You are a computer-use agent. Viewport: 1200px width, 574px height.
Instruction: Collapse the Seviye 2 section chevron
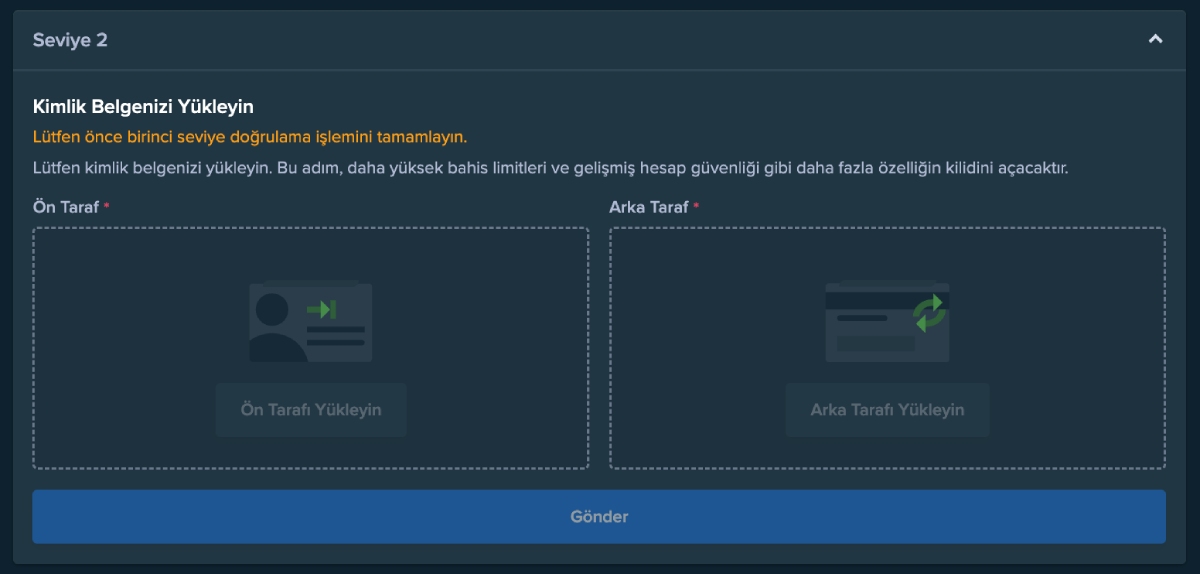(1155, 40)
